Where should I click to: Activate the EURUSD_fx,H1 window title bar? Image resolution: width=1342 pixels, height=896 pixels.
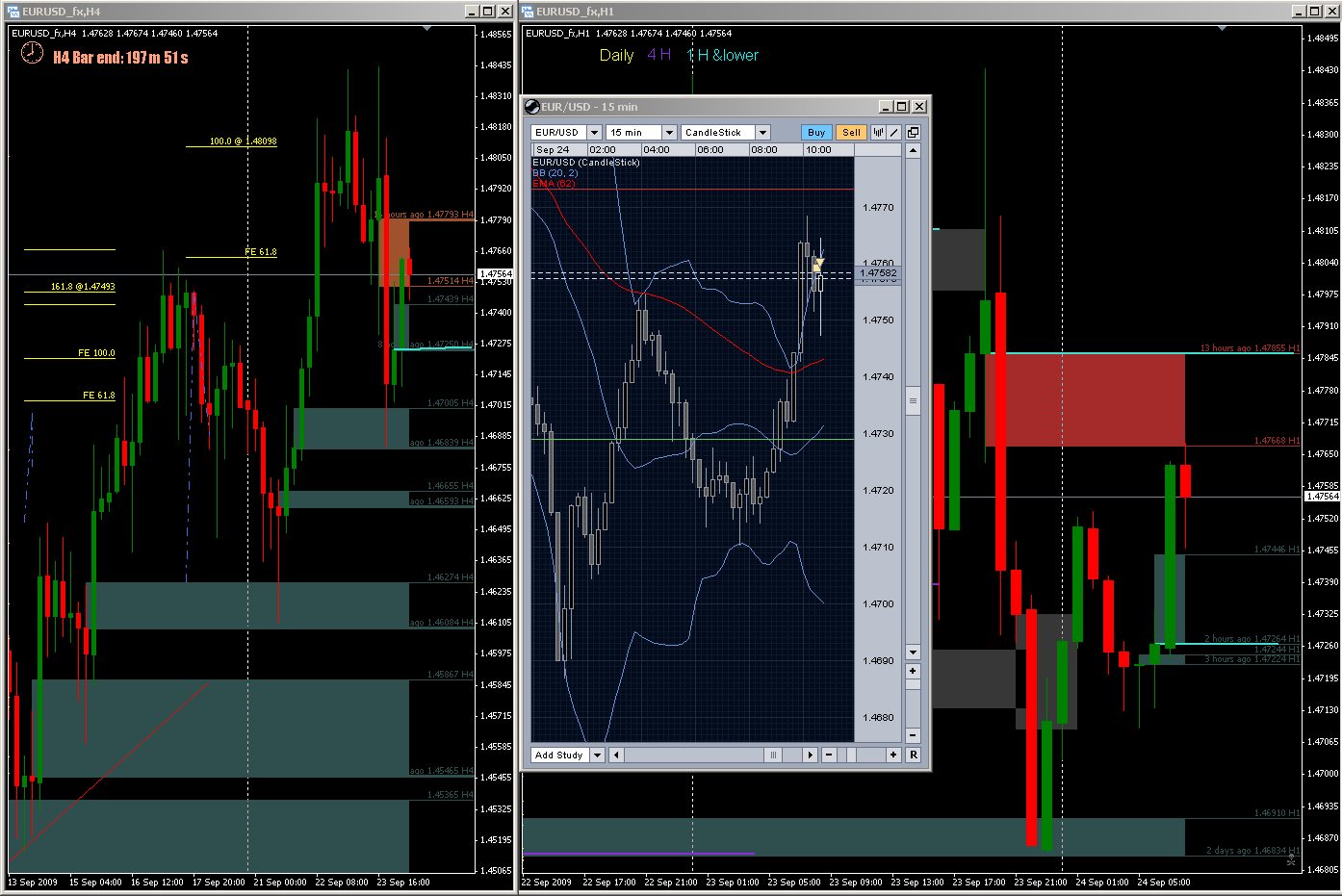[x=866, y=12]
